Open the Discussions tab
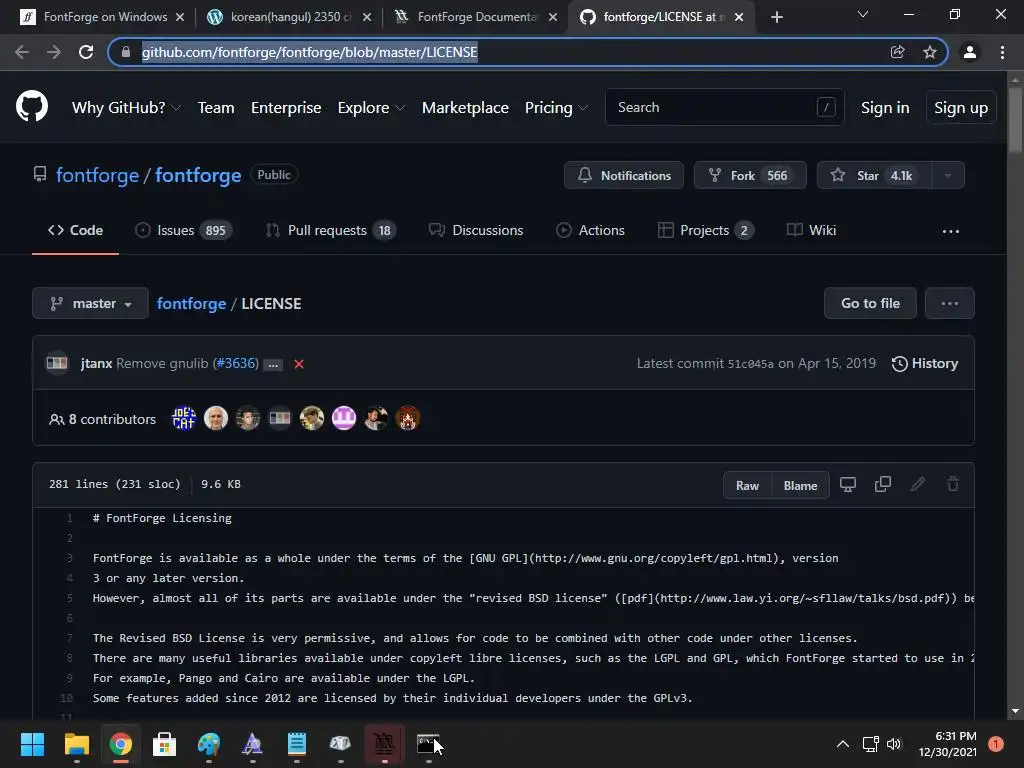Screen dimensions: 1024x768 [x=476, y=231]
